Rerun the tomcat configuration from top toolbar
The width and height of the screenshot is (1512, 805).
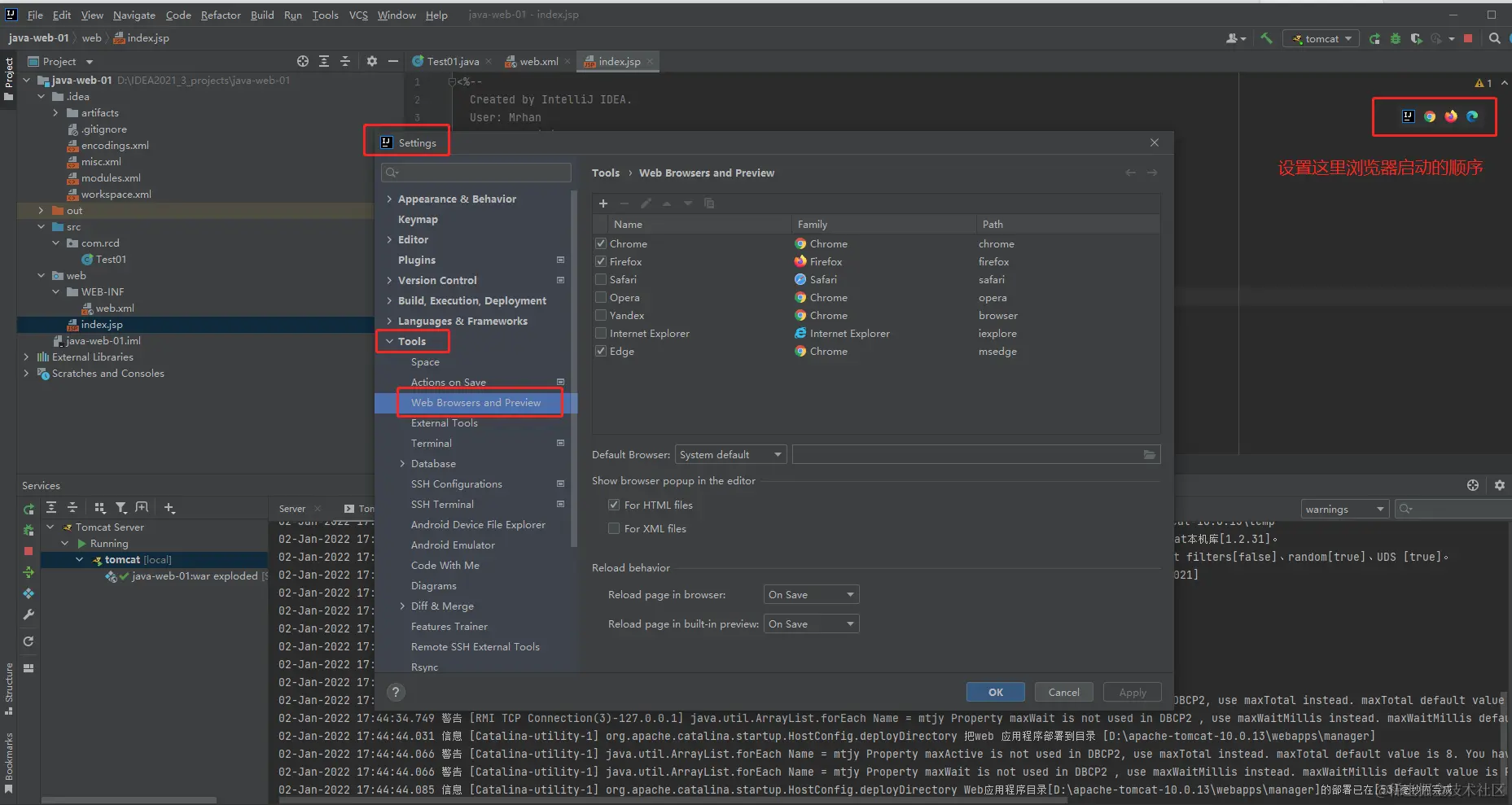point(1374,38)
